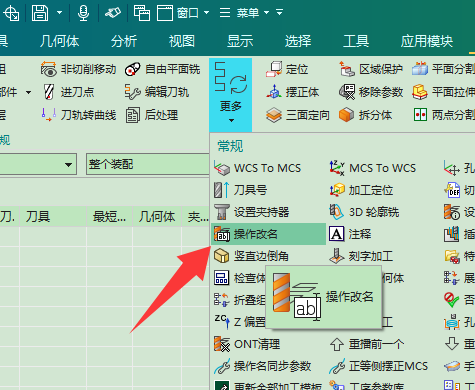The image size is (475, 390).
Task: Select 重播前一个 command
Action: click(x=367, y=344)
